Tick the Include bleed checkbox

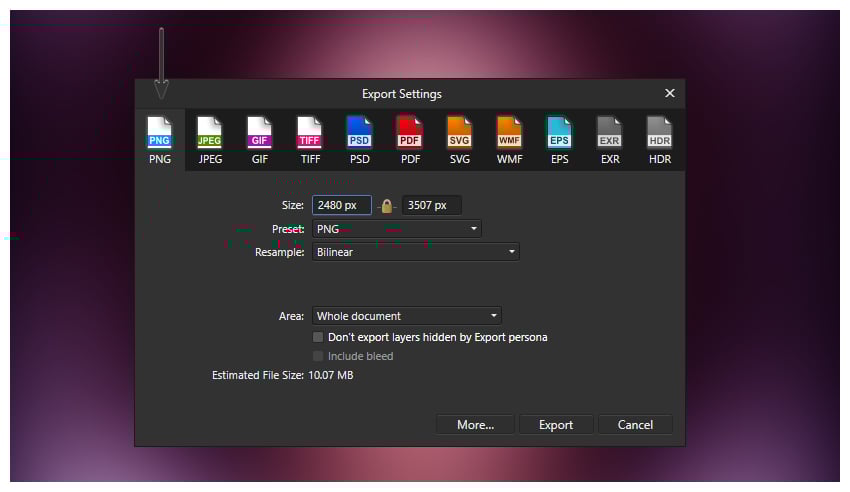[x=318, y=356]
